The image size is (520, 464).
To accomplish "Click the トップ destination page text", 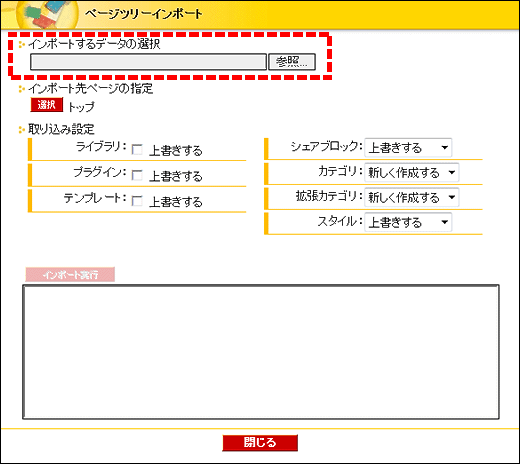I will click(81, 107).
